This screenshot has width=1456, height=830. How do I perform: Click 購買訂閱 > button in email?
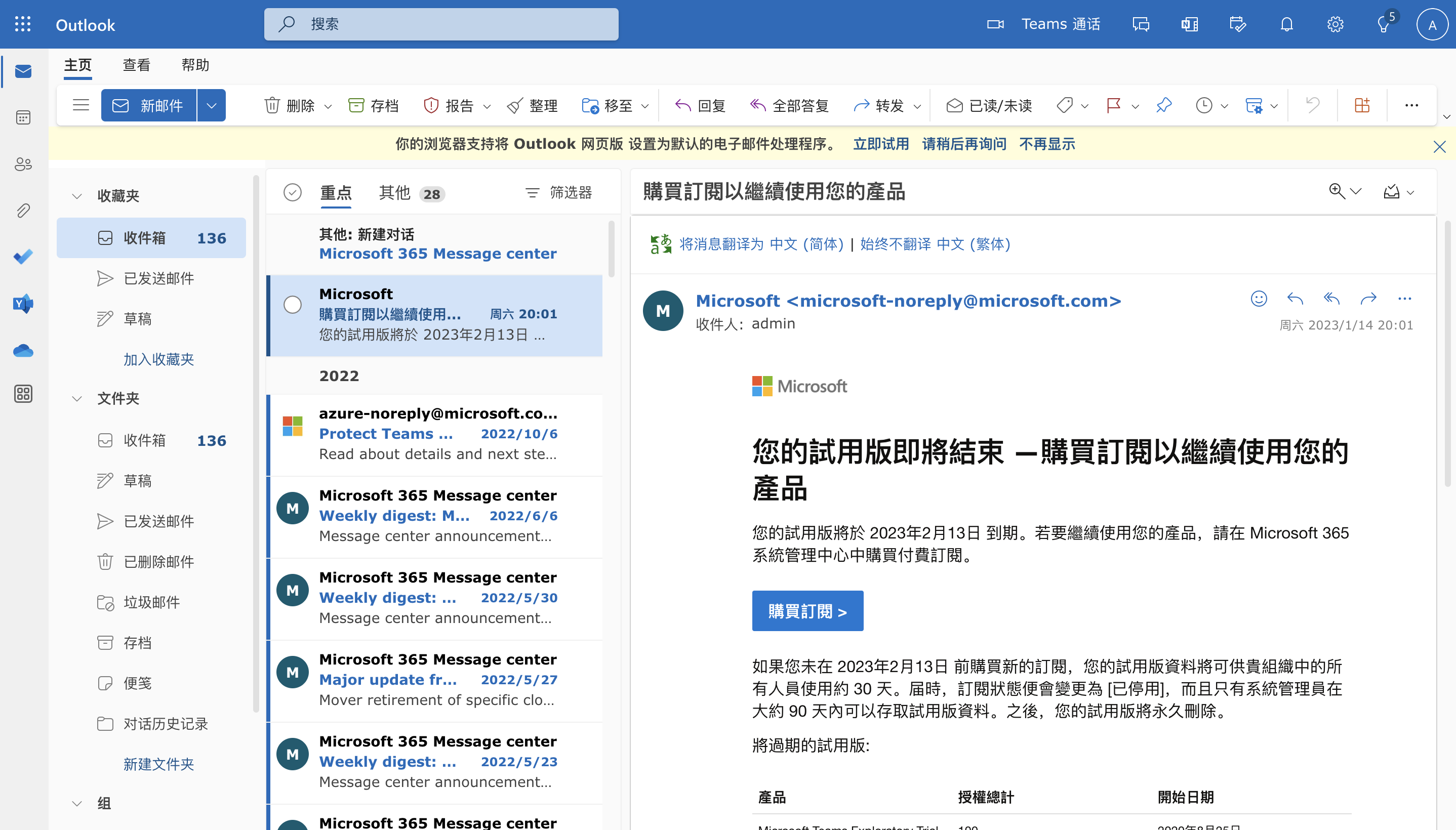click(807, 611)
